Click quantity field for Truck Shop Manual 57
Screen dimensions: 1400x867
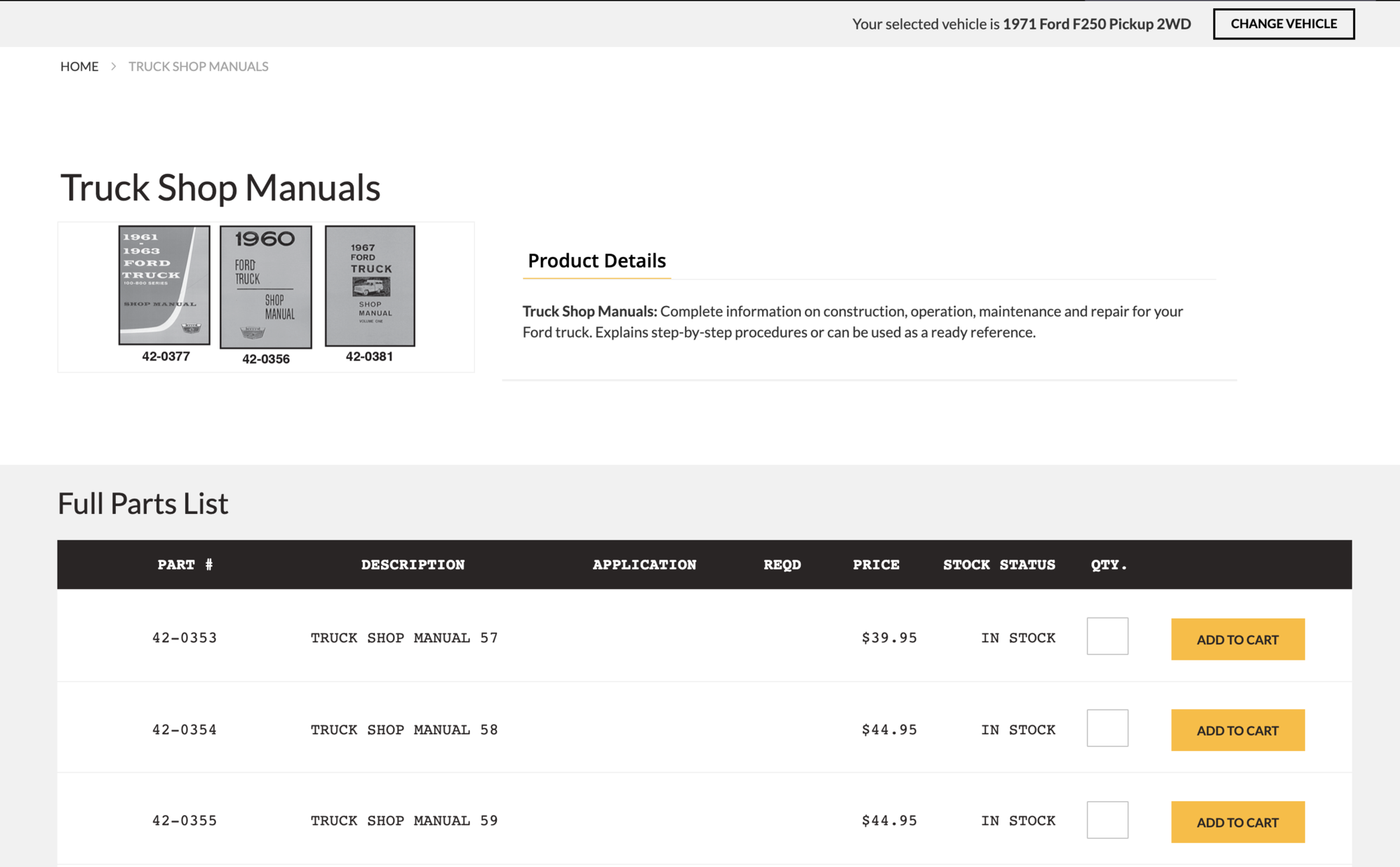pos(1107,636)
